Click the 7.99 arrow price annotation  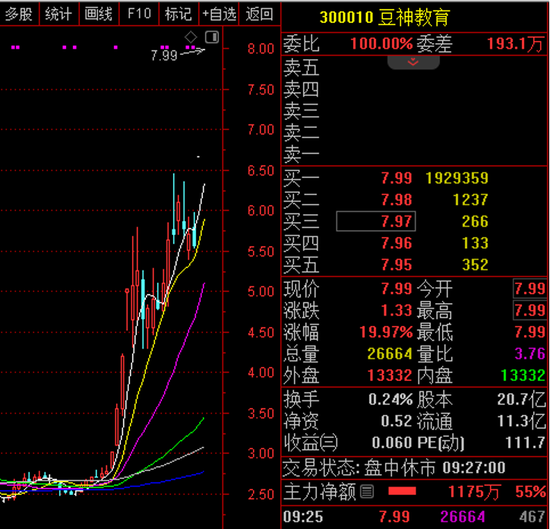[x=177, y=54]
